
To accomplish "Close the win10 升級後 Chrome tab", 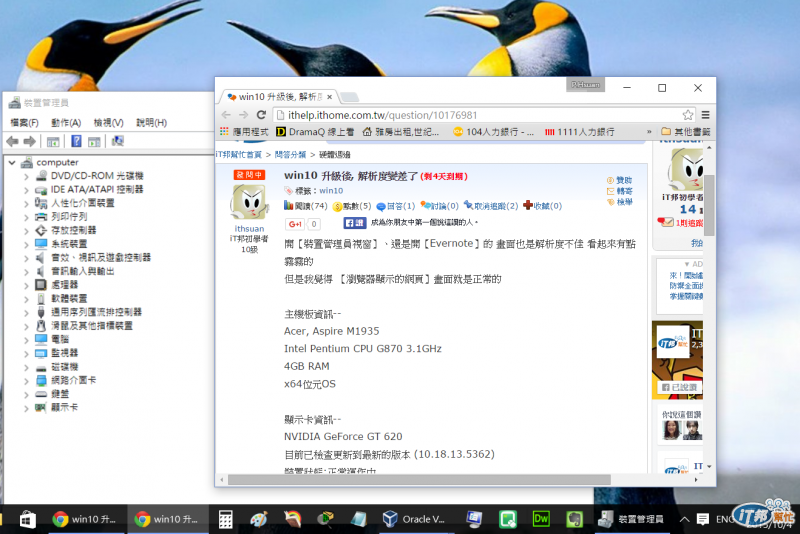I will 330,97.
